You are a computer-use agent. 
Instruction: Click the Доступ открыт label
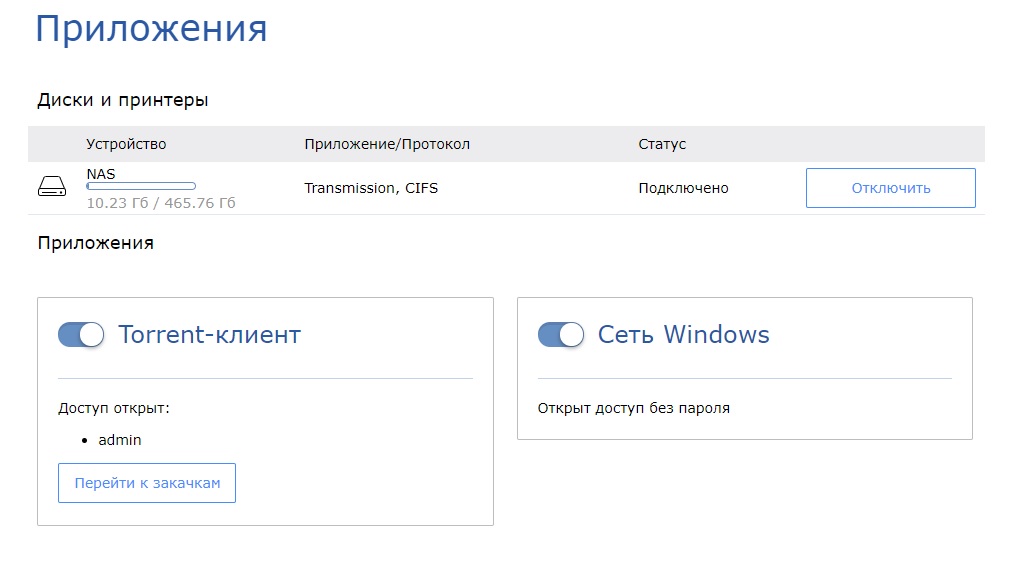114,408
